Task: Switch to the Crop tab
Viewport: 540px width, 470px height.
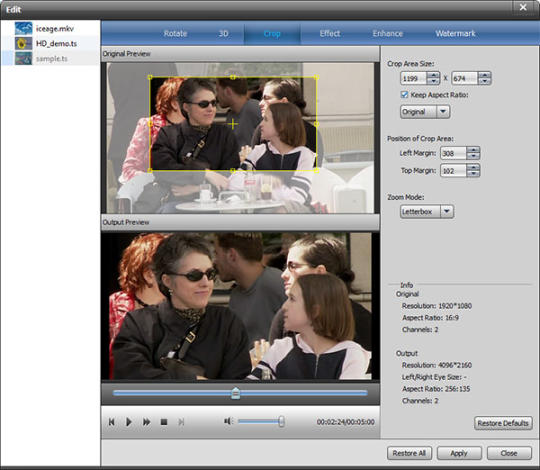Action: pos(272,33)
